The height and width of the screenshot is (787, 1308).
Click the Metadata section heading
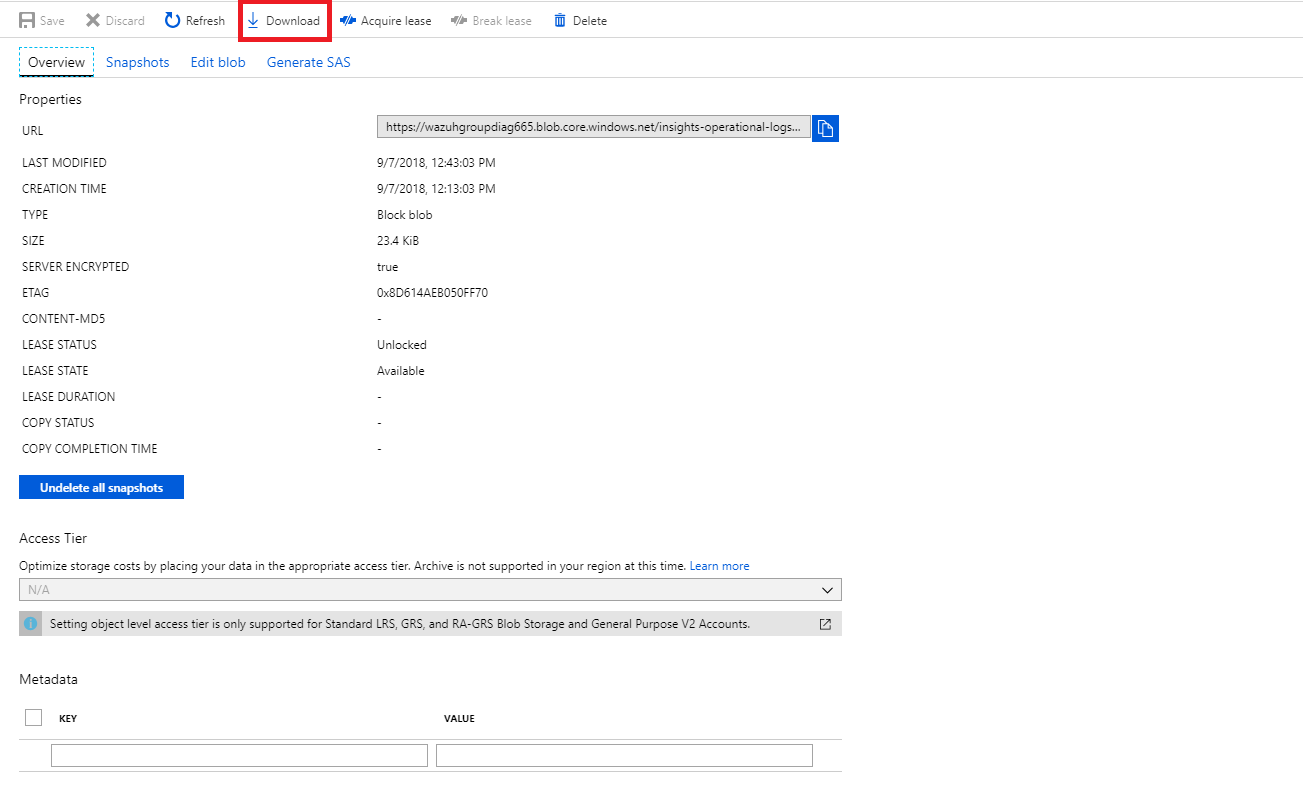48,679
